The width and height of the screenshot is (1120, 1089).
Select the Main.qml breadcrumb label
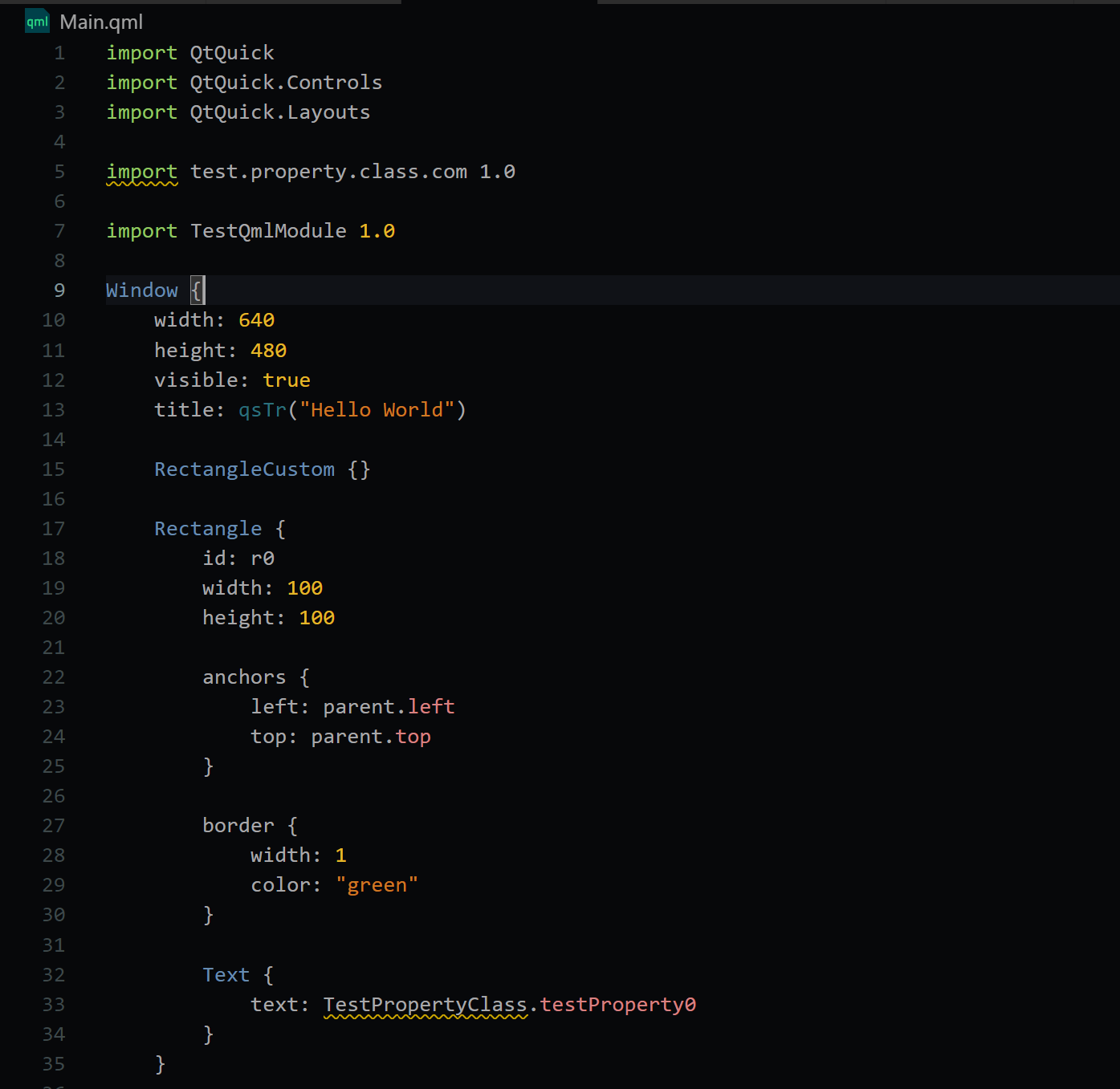pyautogui.click(x=101, y=22)
